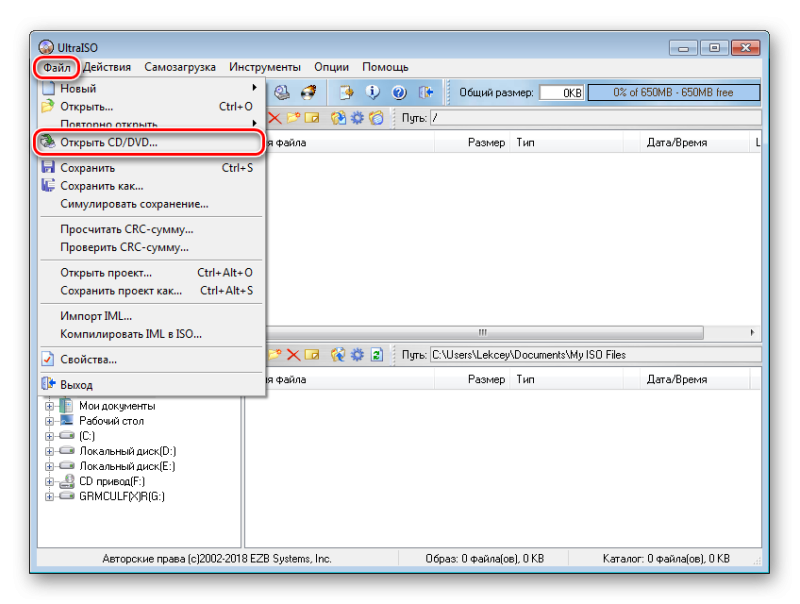The width and height of the screenshot is (800, 604).
Task: Click the upper Путь field showing /
Action: click(595, 118)
